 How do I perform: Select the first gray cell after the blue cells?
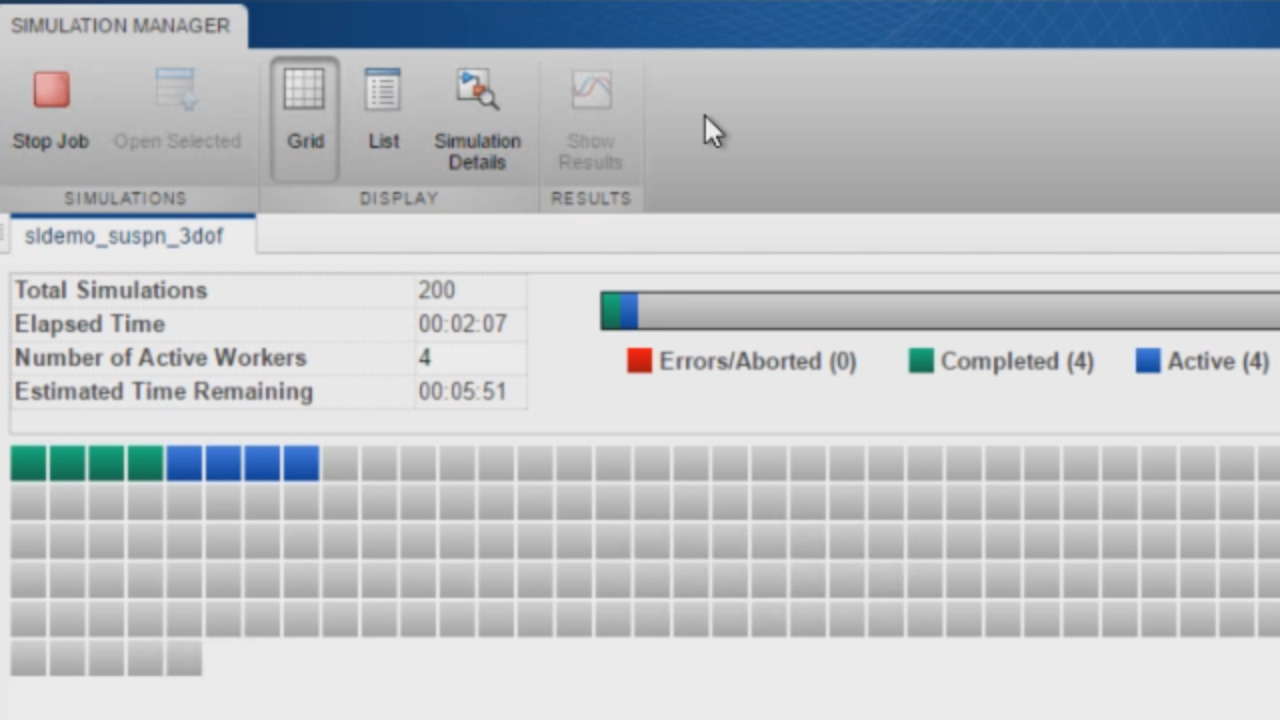click(x=340, y=464)
